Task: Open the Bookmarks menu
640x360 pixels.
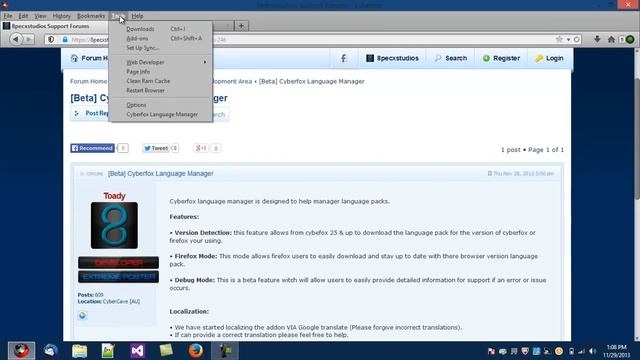Action: pos(91,16)
